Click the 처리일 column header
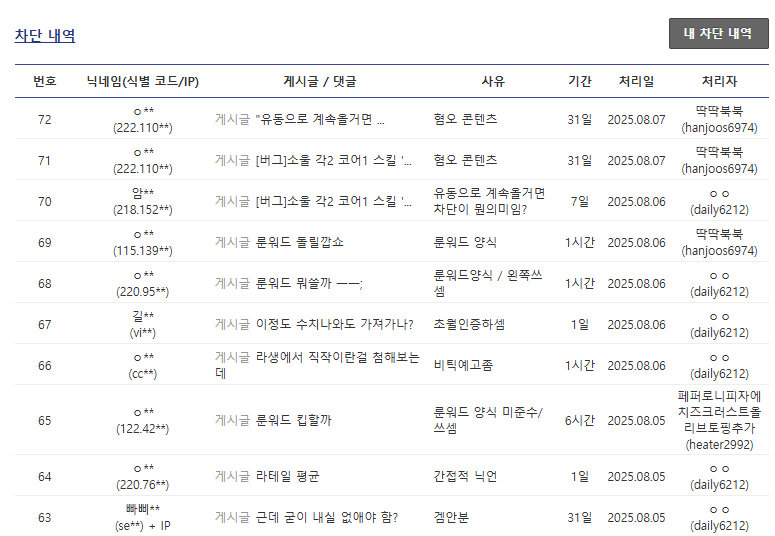This screenshot has height=536, width=775. point(637,81)
